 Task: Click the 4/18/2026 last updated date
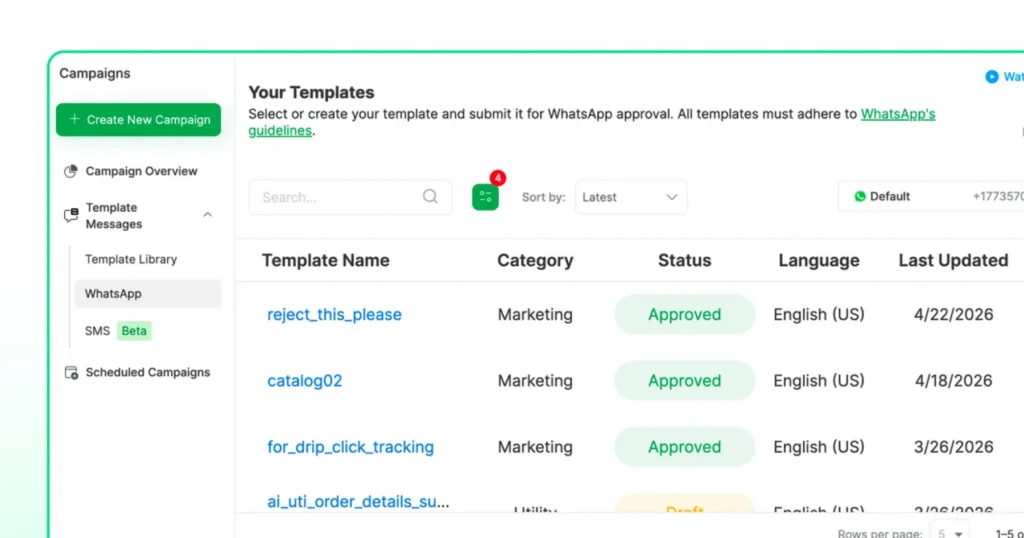pyautogui.click(x=953, y=381)
